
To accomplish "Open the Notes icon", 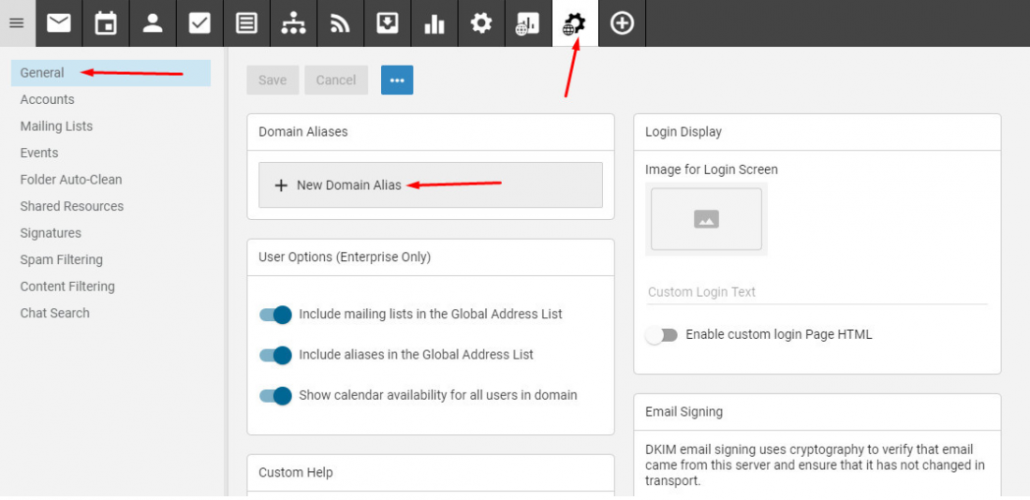I will 246,23.
